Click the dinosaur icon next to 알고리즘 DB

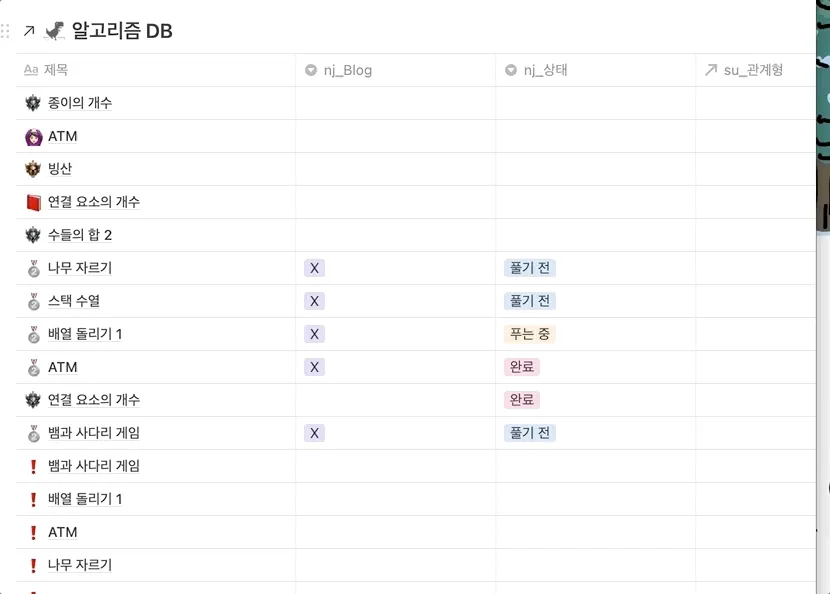(x=55, y=31)
